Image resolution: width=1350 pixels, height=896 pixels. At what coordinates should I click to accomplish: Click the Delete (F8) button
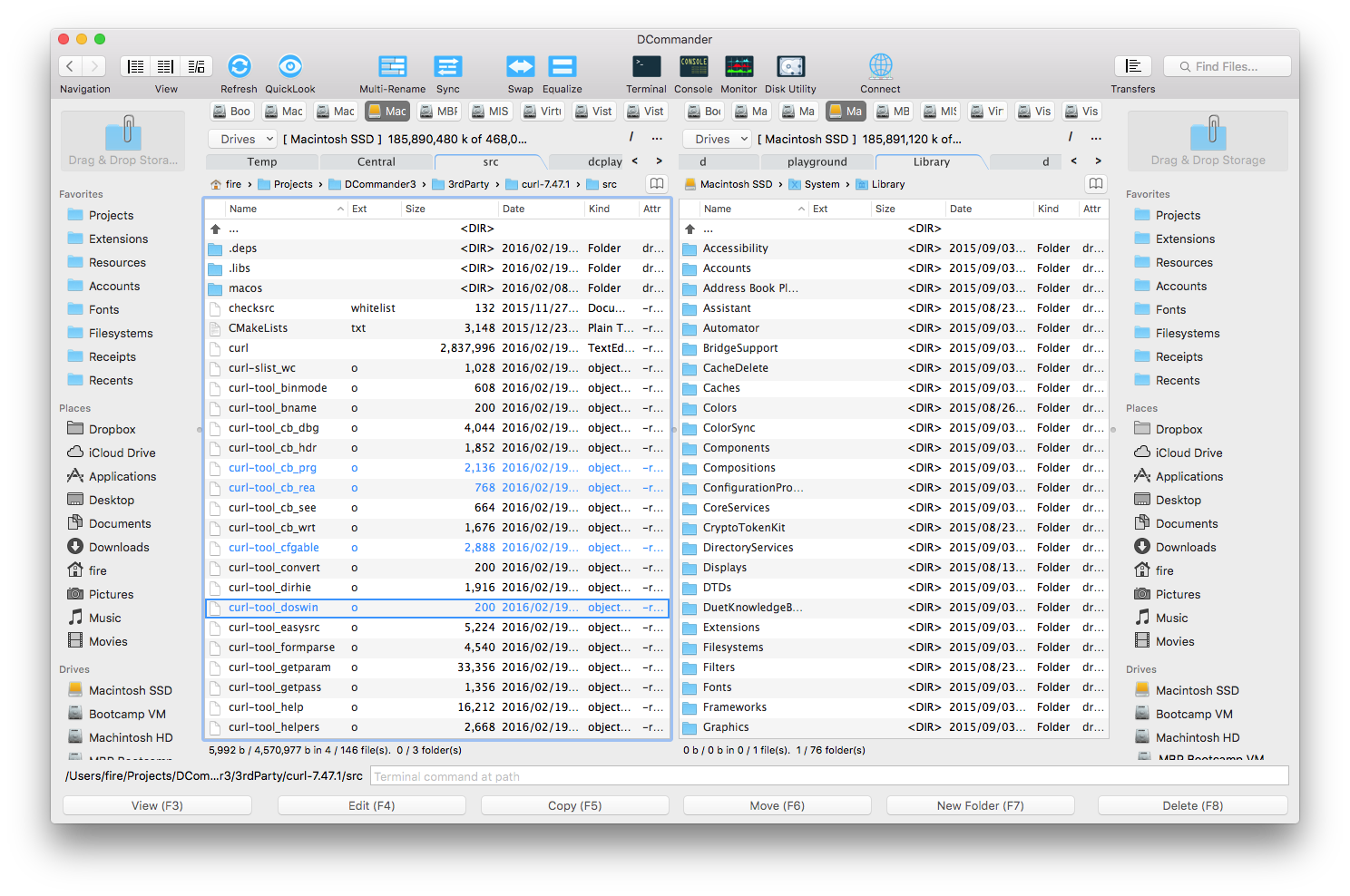[1193, 805]
